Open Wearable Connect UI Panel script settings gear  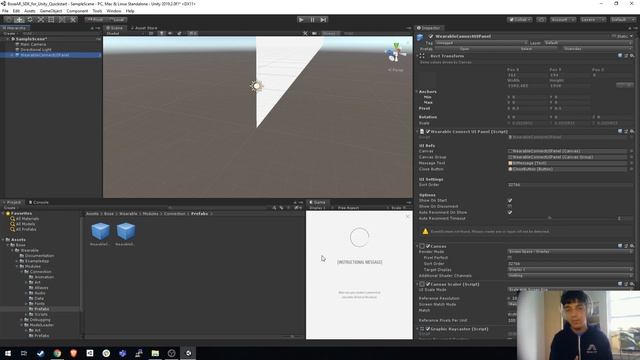coord(632,131)
